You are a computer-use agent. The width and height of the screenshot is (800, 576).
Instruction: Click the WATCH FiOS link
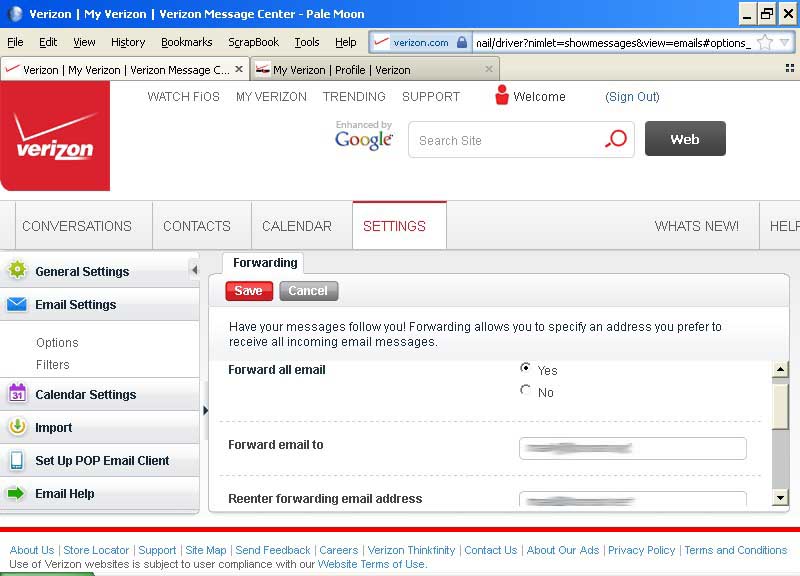pyautogui.click(x=184, y=96)
